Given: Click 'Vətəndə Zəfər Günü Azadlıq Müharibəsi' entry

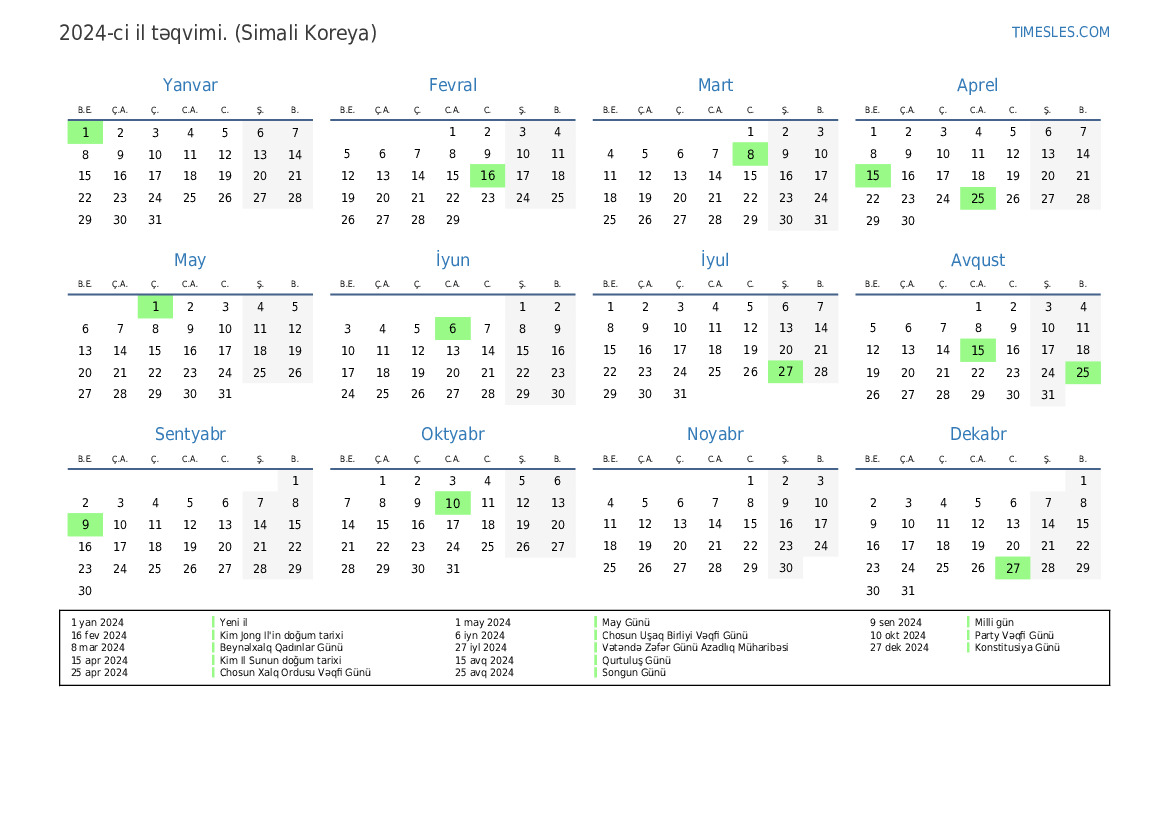Looking at the screenshot, I should click(695, 647).
